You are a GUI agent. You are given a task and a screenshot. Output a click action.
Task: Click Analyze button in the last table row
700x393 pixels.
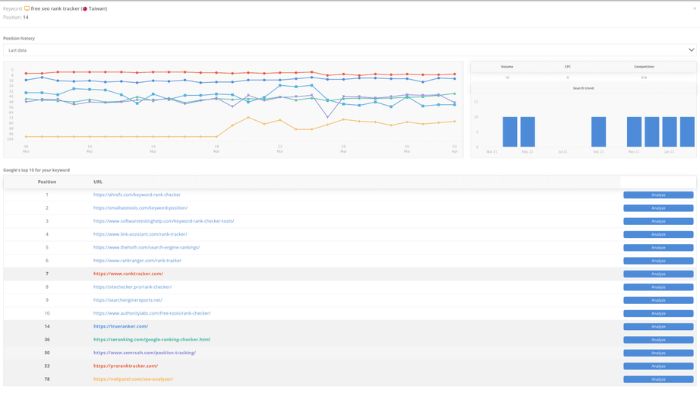click(658, 380)
